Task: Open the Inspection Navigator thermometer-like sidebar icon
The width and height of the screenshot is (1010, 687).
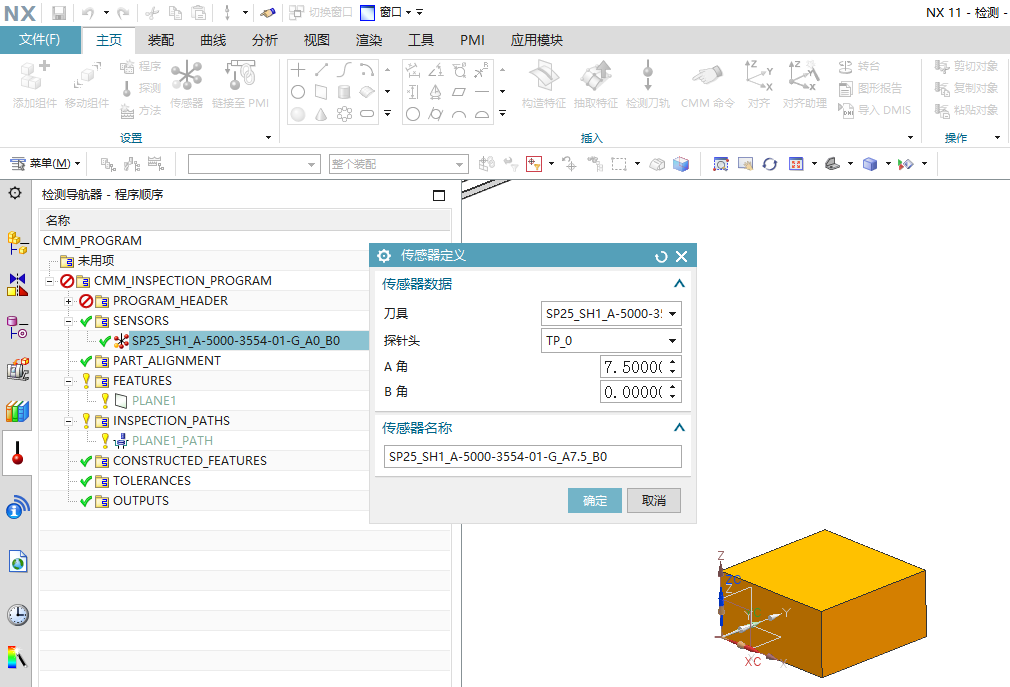Action: [17, 453]
